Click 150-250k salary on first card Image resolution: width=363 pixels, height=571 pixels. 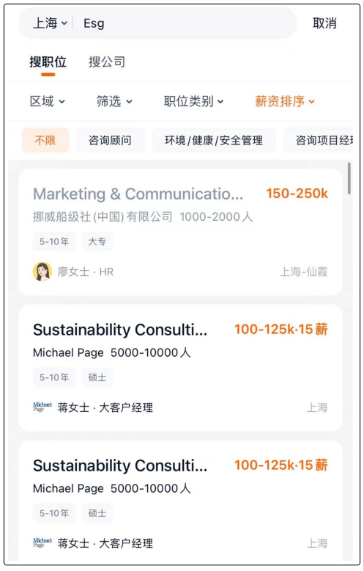click(x=297, y=193)
